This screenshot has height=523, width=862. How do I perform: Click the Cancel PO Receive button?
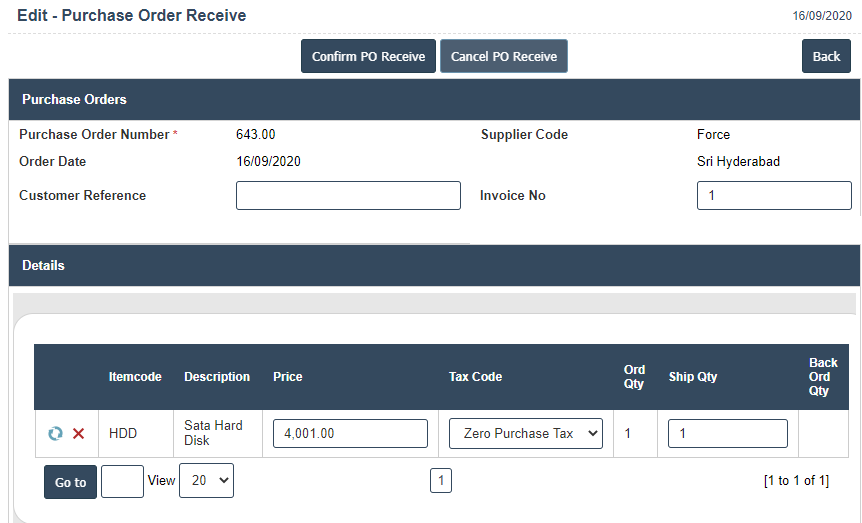click(x=504, y=57)
